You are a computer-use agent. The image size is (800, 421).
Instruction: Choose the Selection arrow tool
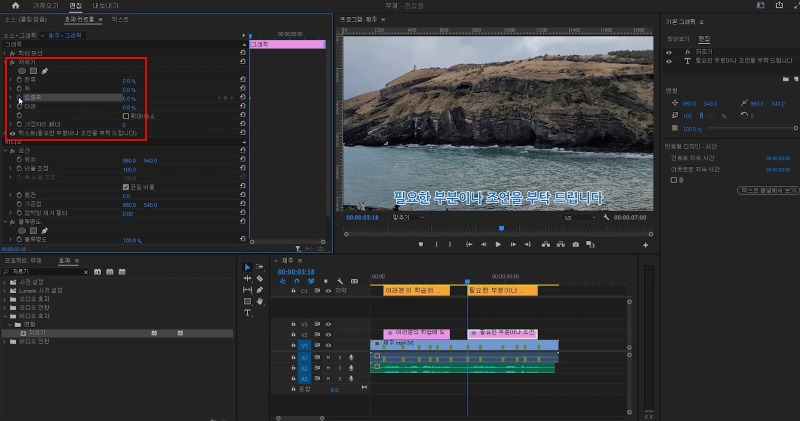(x=248, y=267)
